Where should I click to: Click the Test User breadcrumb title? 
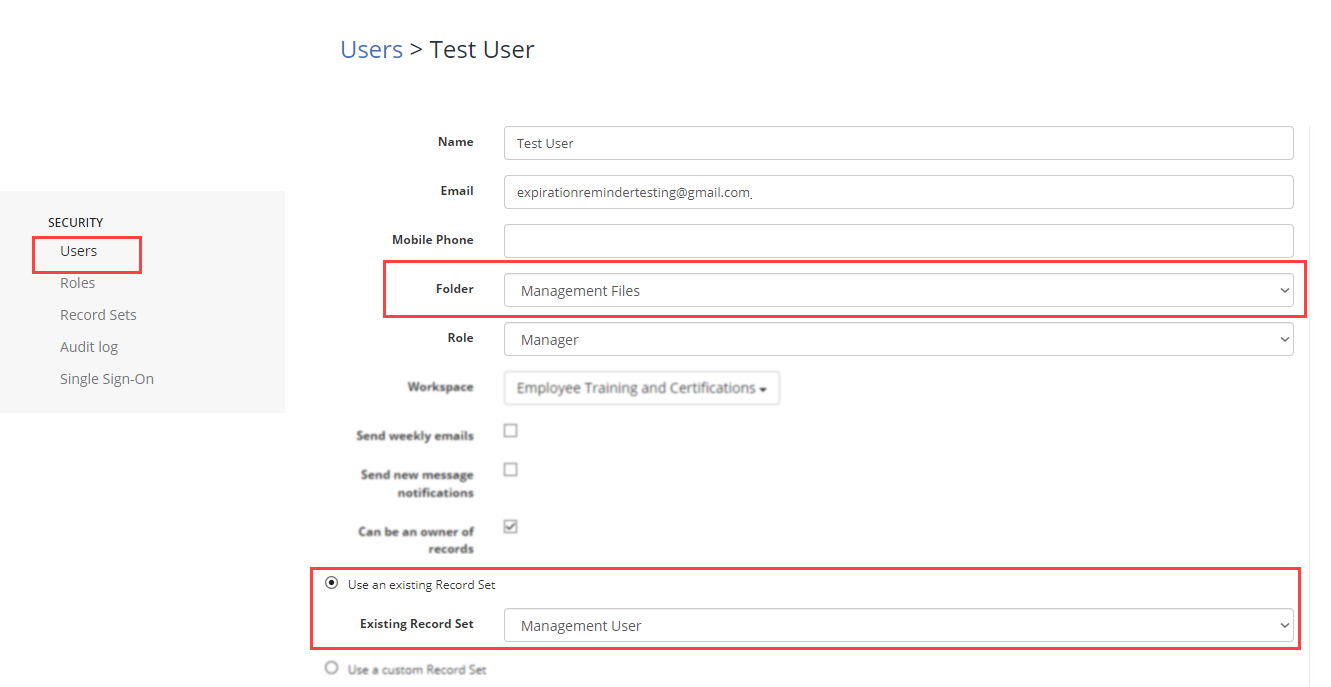[x=482, y=49]
